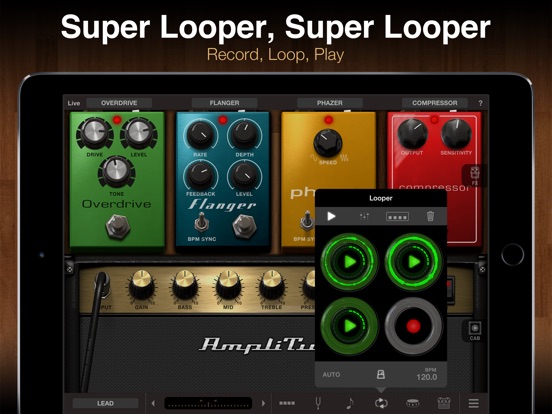
Task: Click the AUTO button in Looper
Action: [x=331, y=375]
